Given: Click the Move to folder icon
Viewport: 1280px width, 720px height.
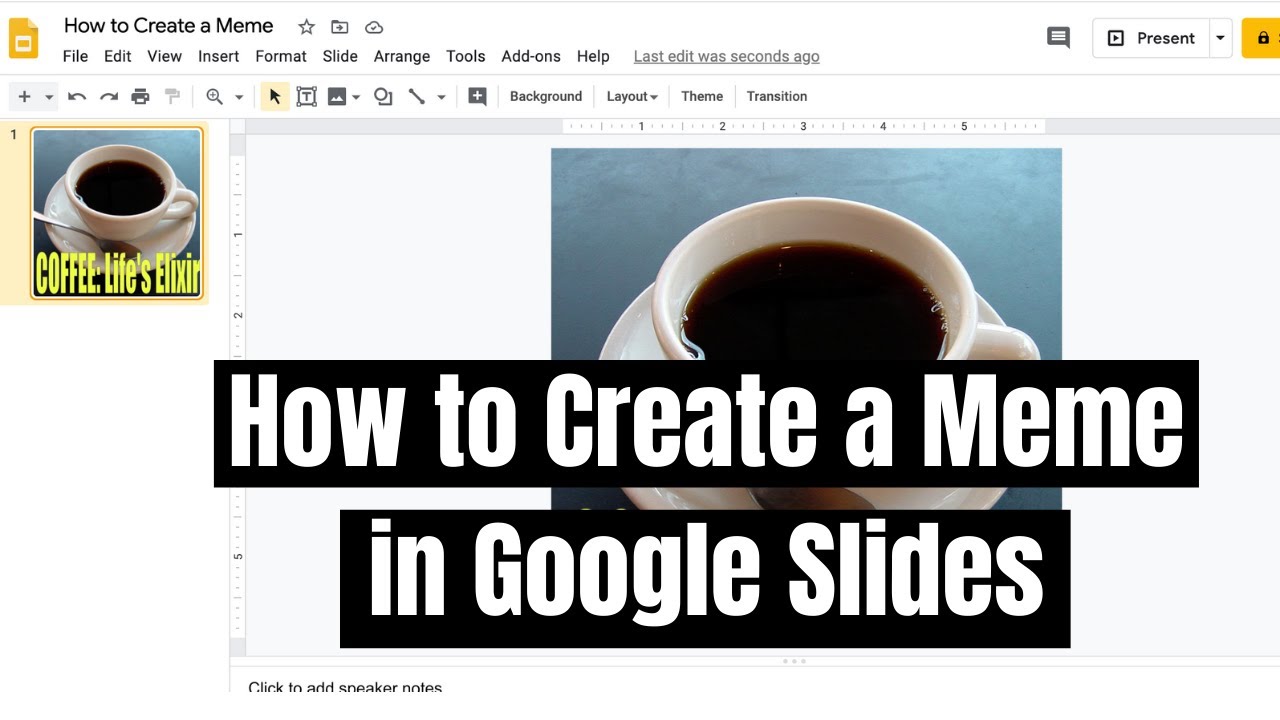Looking at the screenshot, I should coord(340,27).
